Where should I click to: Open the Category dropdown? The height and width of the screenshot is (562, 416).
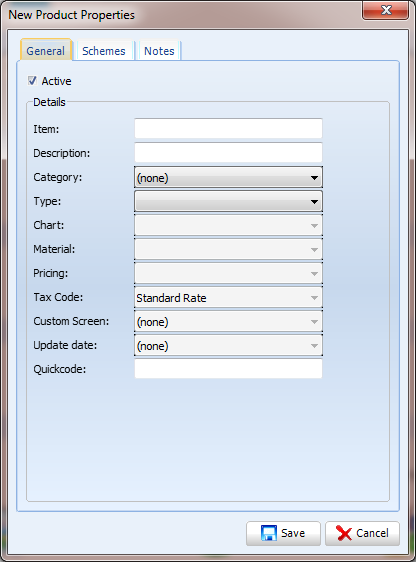tap(228, 177)
